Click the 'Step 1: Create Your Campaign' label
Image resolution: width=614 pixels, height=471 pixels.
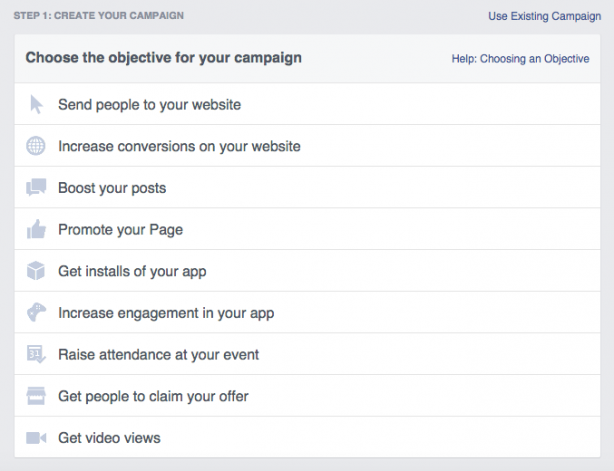99,16
